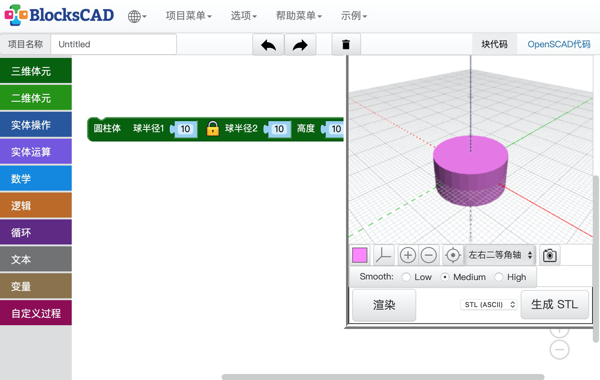The image size is (600, 380).
Task: Select Low smoothing
Action: [406, 277]
